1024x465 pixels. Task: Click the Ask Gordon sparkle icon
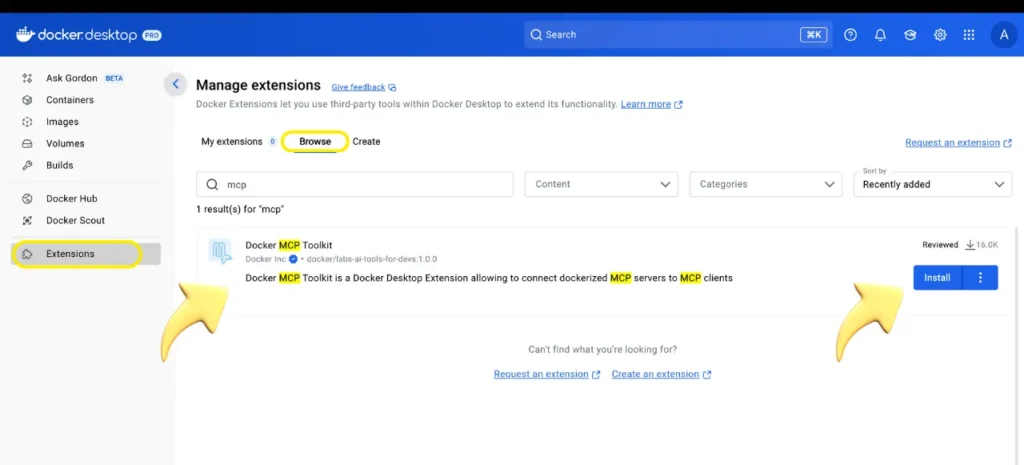click(x=27, y=78)
